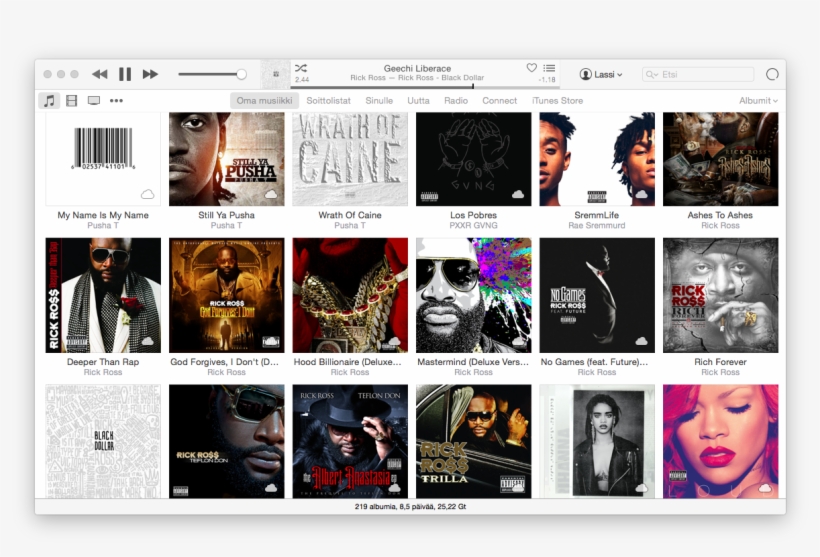The width and height of the screenshot is (820, 557).
Task: Click cloud icon on Los Pobres cover
Action: (518, 195)
